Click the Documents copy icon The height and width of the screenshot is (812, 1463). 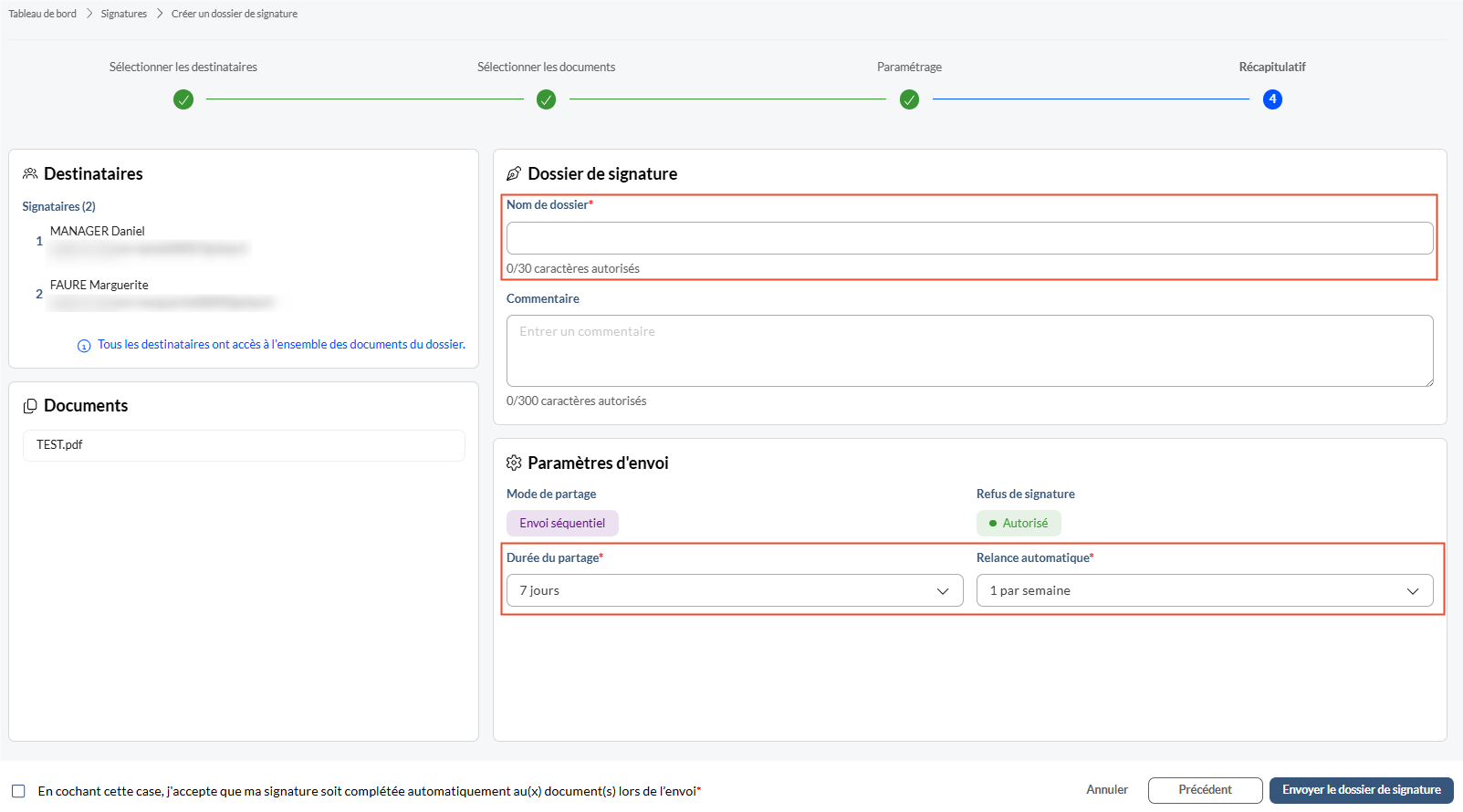point(30,406)
